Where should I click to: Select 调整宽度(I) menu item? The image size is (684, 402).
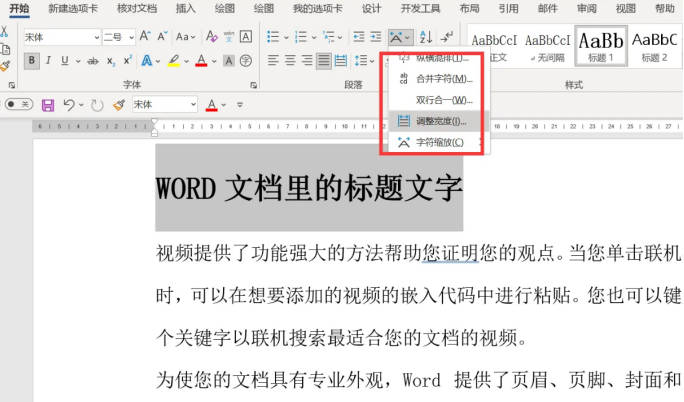click(x=437, y=121)
